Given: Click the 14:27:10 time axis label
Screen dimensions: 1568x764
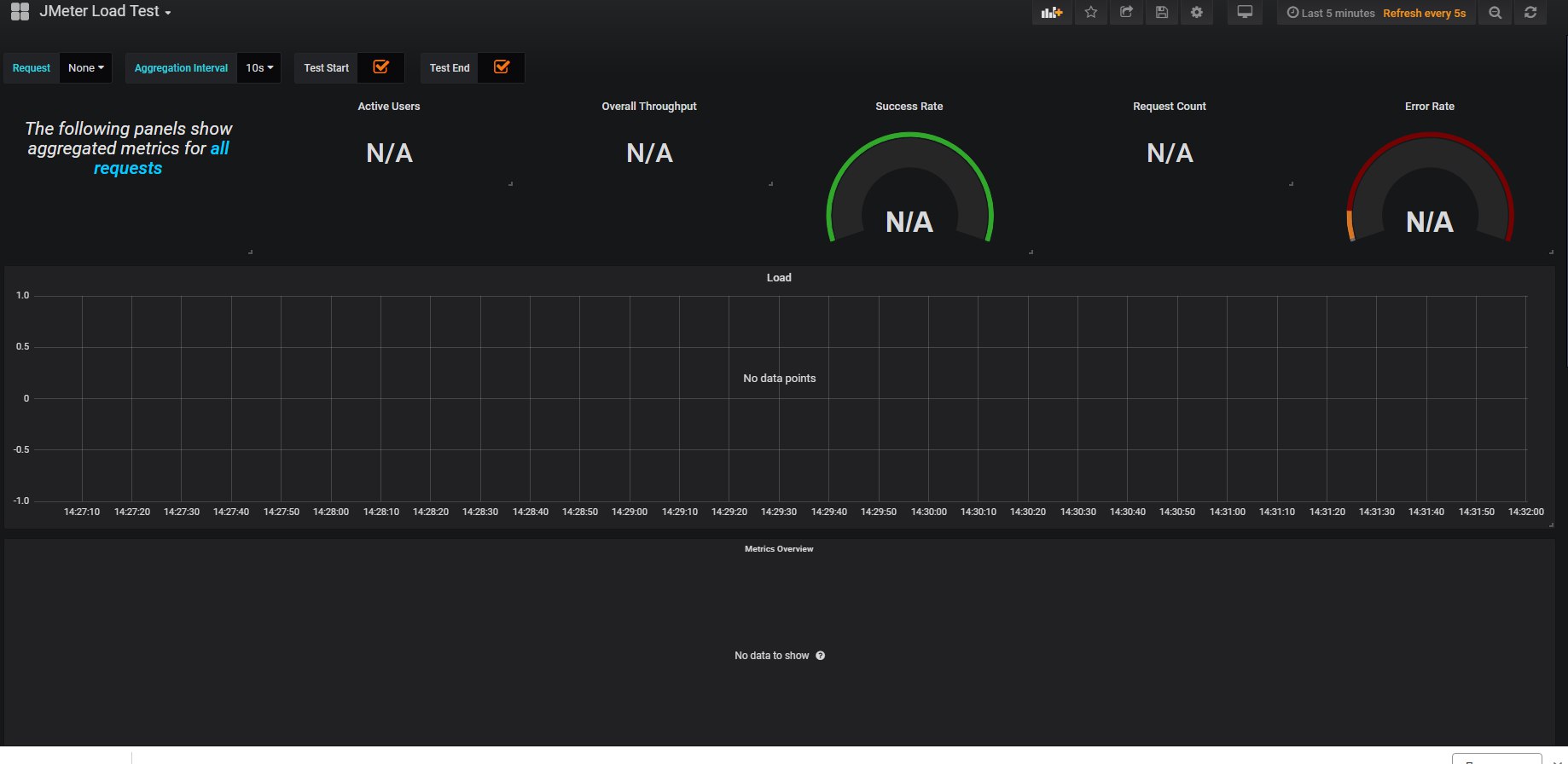Looking at the screenshot, I should click(82, 512).
